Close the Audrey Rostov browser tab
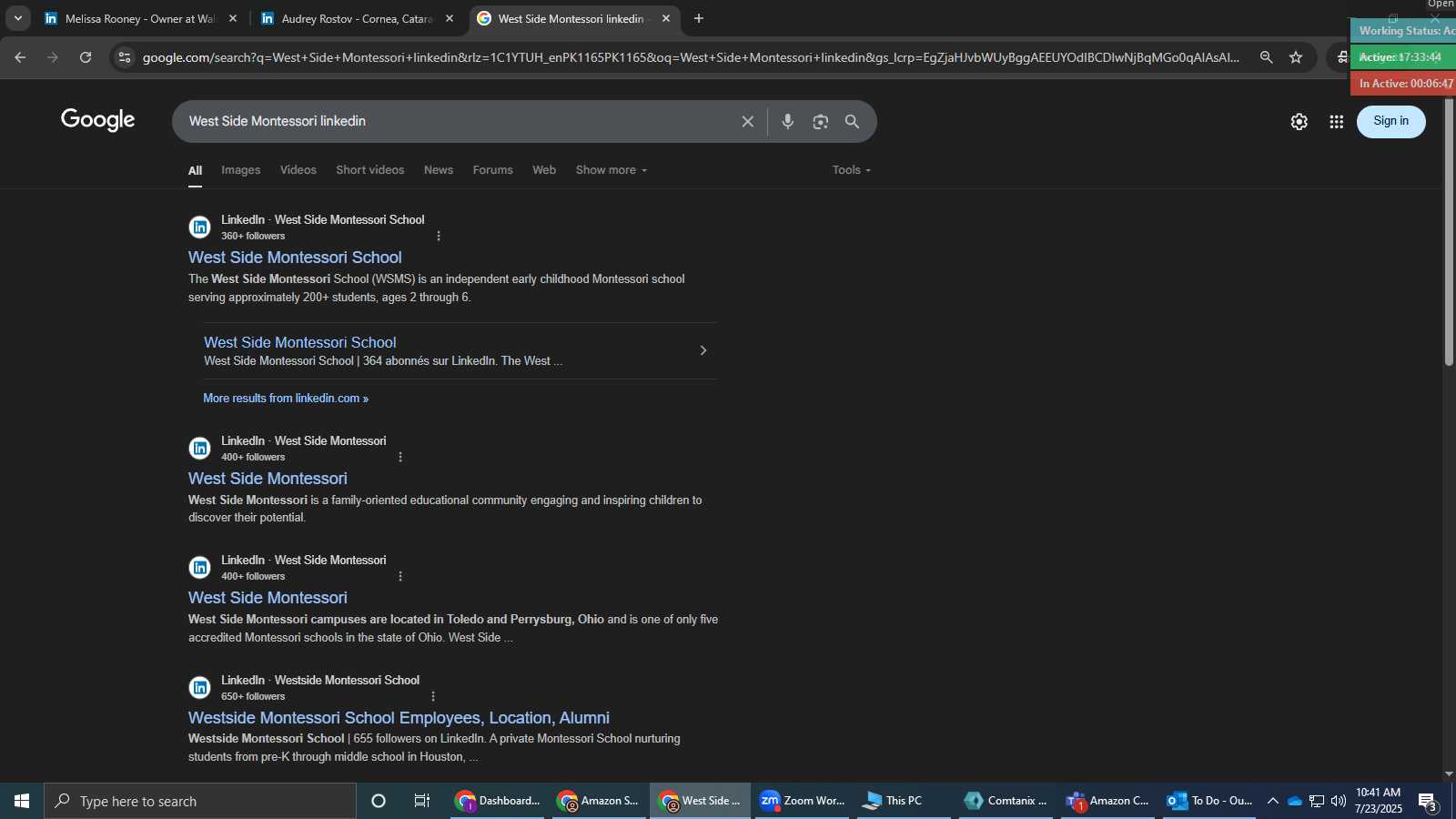 (x=450, y=18)
